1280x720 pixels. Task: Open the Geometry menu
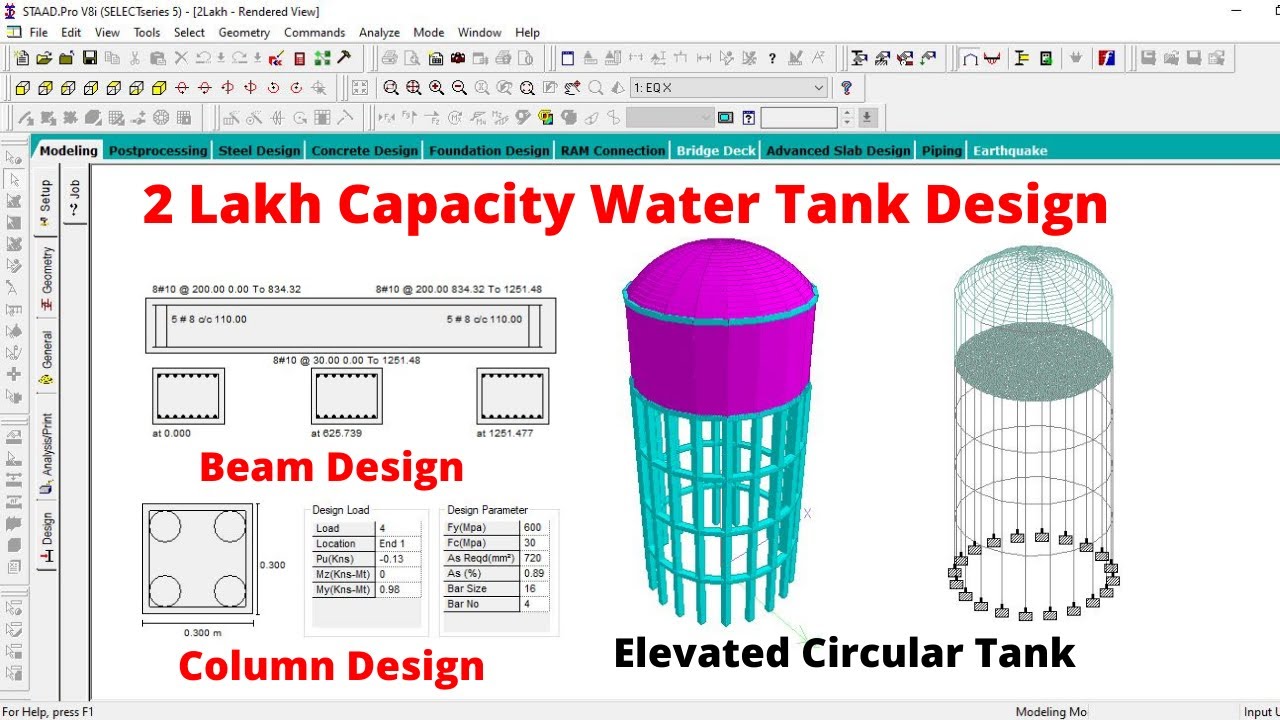(x=244, y=32)
